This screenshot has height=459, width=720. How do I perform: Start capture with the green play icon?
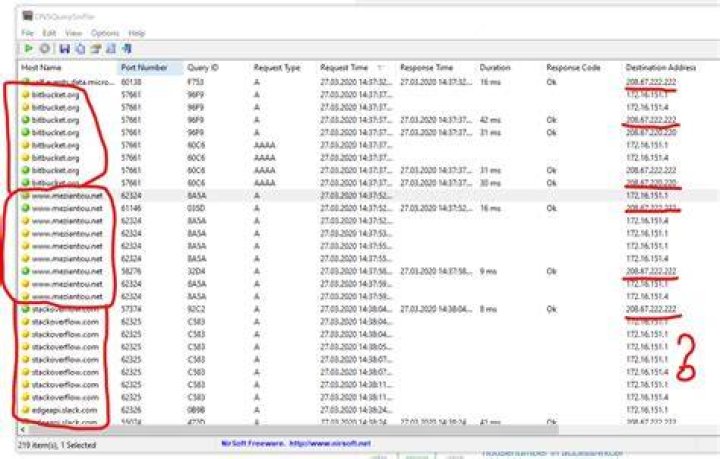coord(28,48)
